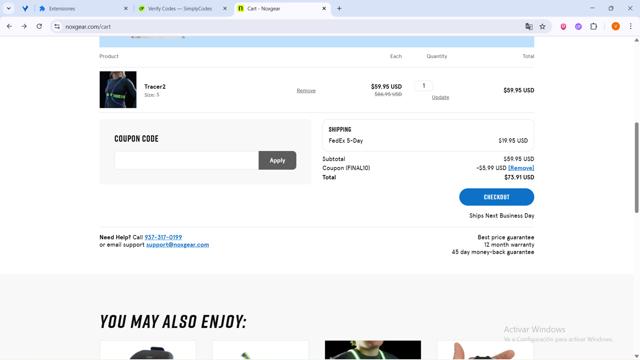This screenshot has width=640, height=360.
Task: Open the pink shield extension icon
Action: tap(563, 27)
